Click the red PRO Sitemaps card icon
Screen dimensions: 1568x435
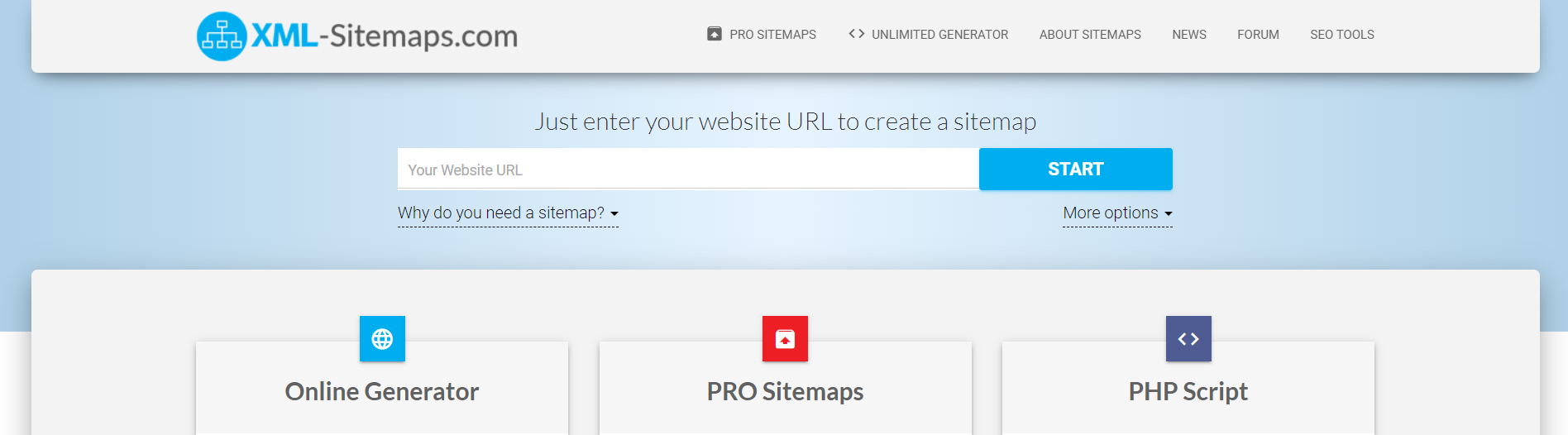pos(785,338)
